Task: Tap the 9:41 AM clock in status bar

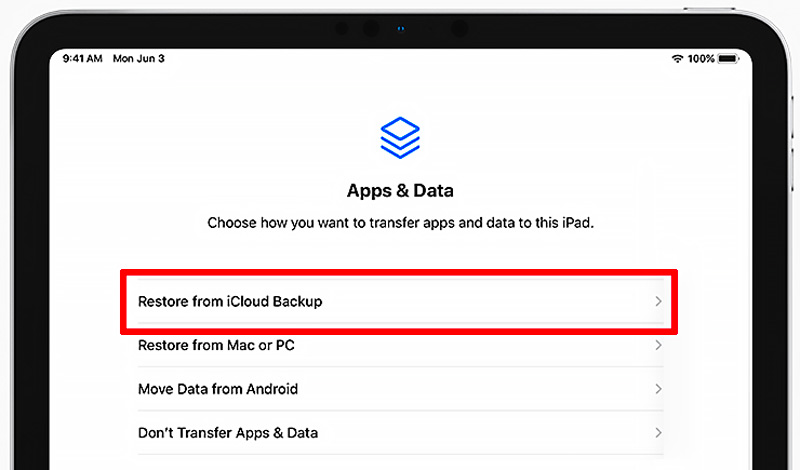Action: click(82, 59)
